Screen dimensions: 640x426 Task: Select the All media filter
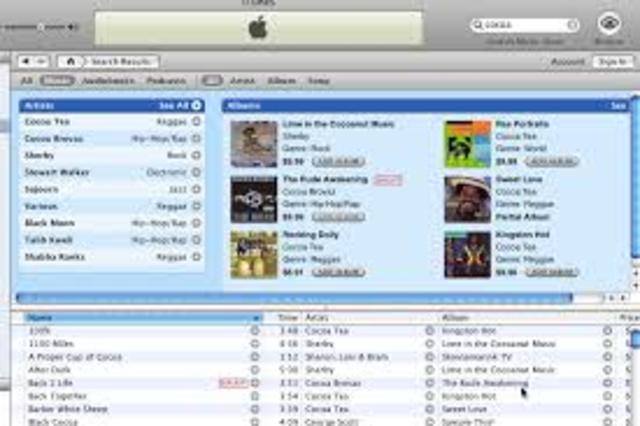click(x=27, y=80)
